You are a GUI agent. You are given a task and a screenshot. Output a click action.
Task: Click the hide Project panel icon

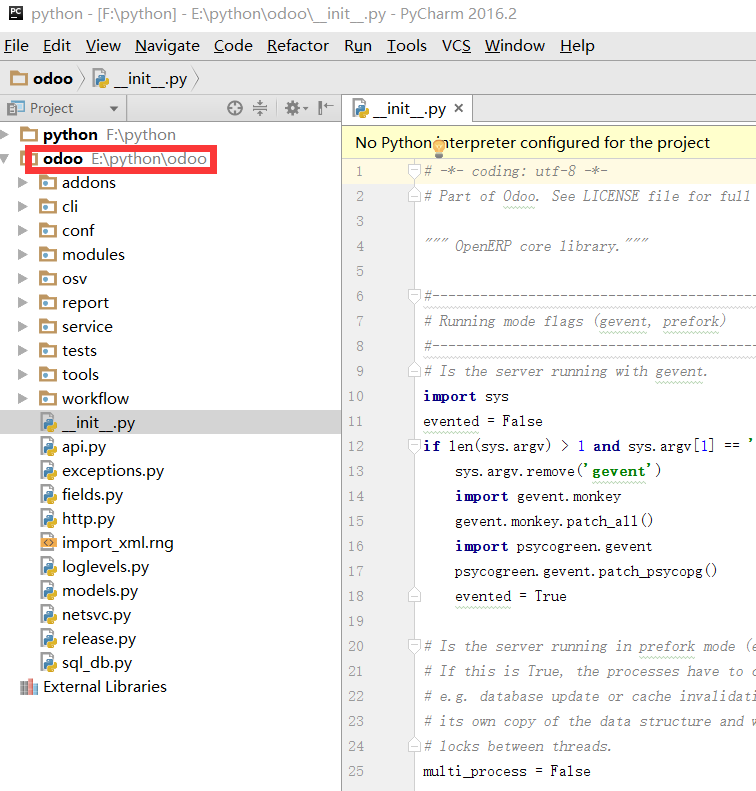pyautogui.click(x=325, y=107)
